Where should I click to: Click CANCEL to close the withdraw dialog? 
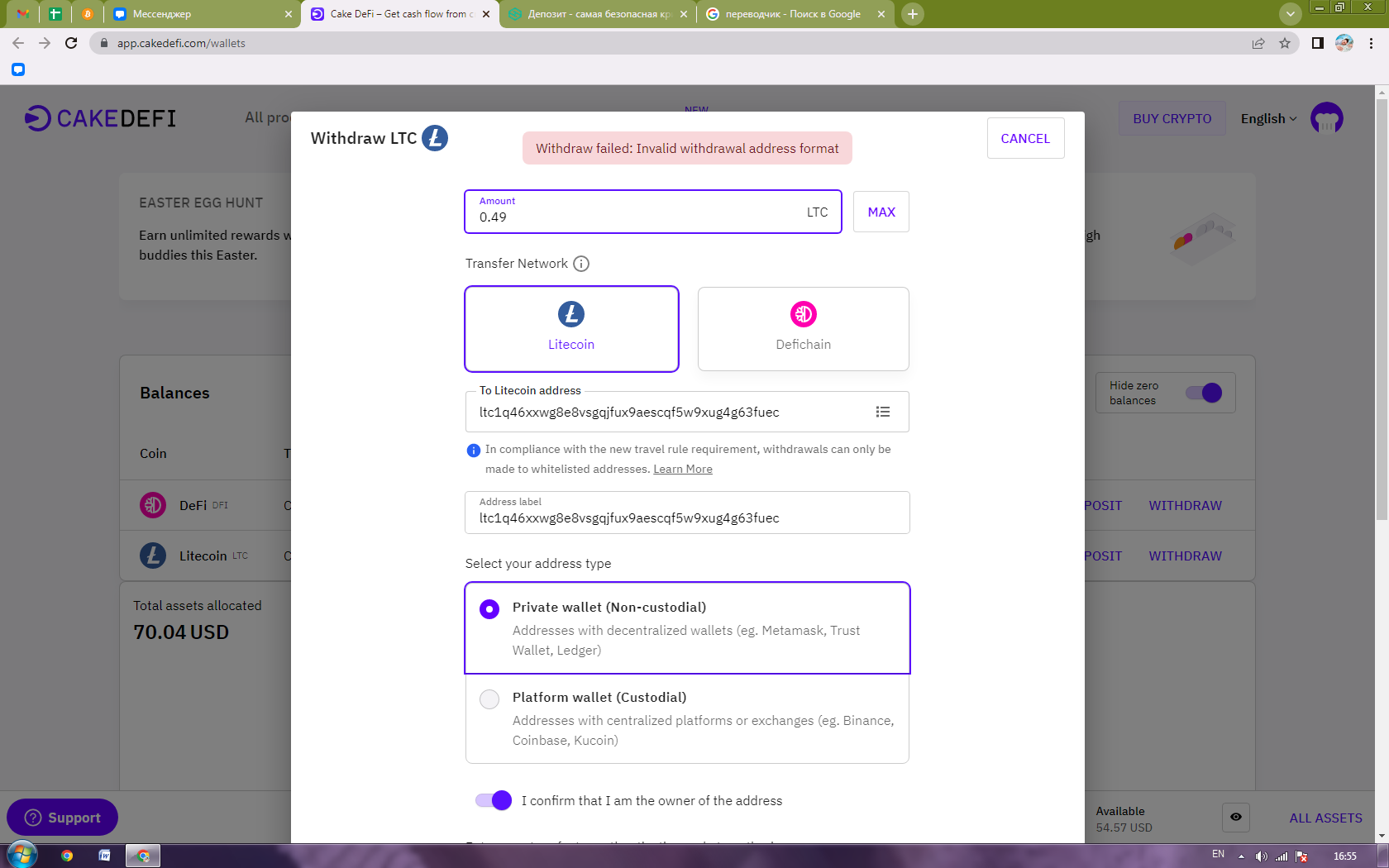(x=1025, y=138)
